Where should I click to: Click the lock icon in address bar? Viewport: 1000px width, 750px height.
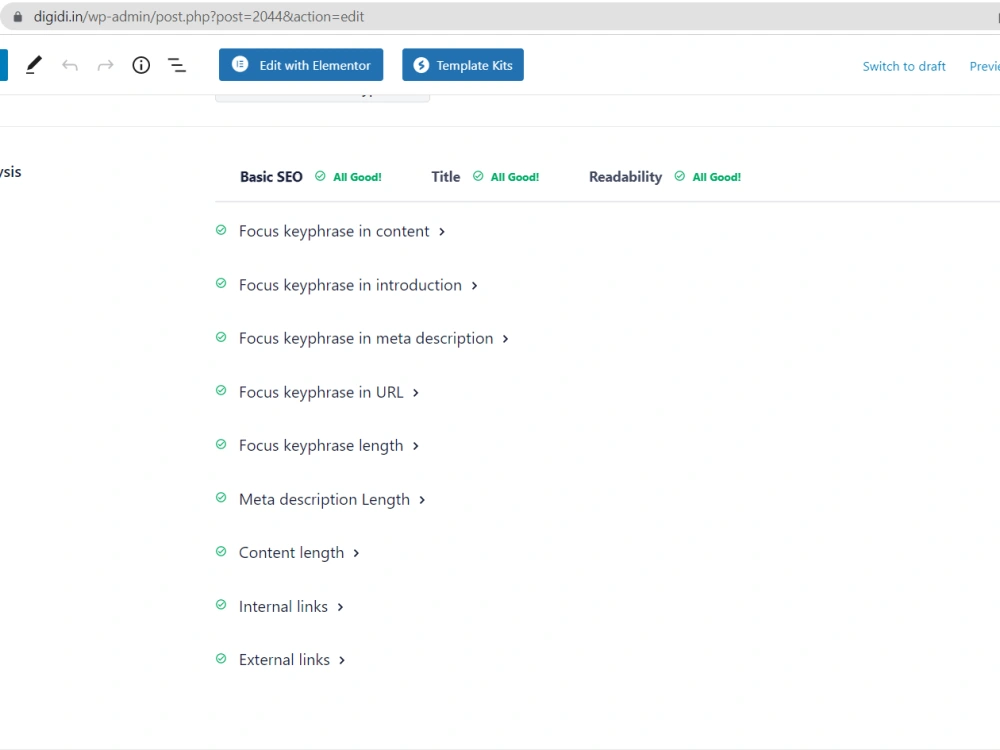point(18,17)
